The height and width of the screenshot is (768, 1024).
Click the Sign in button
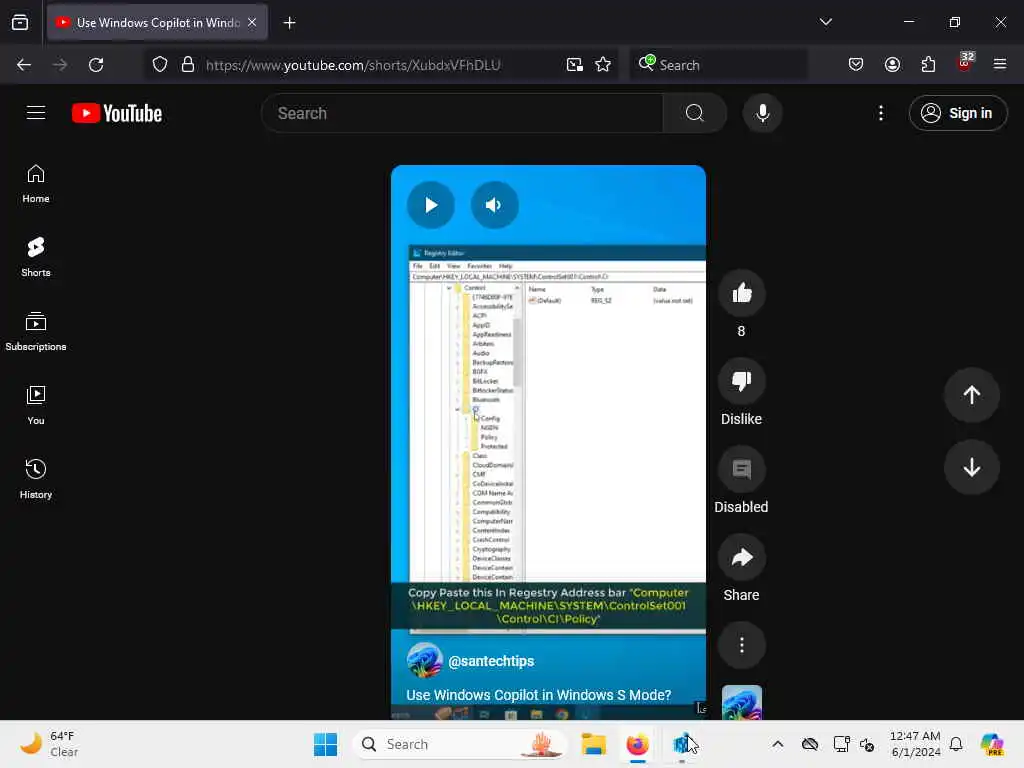click(x=957, y=113)
